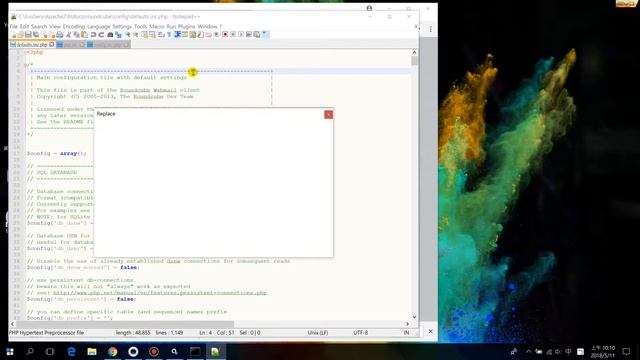Open the Tools menu
This screenshot has height=360, width=640.
140,27
